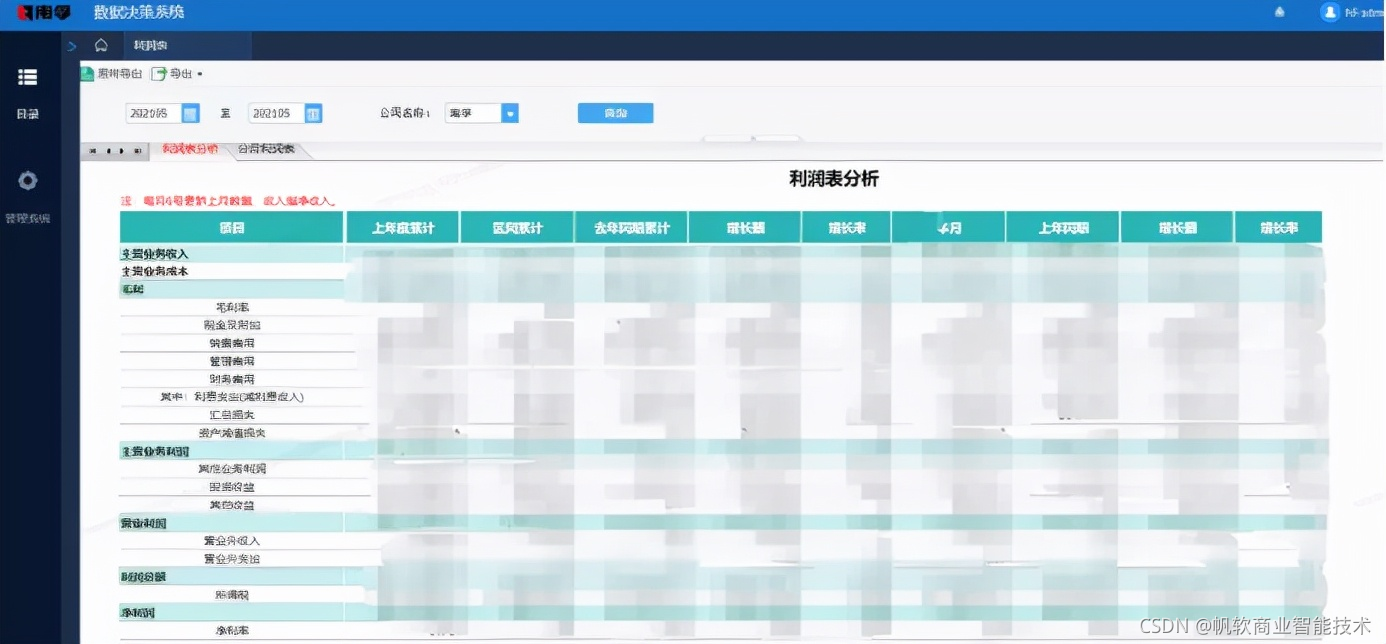Collapse the sidebar using the blue arrow

[70, 45]
